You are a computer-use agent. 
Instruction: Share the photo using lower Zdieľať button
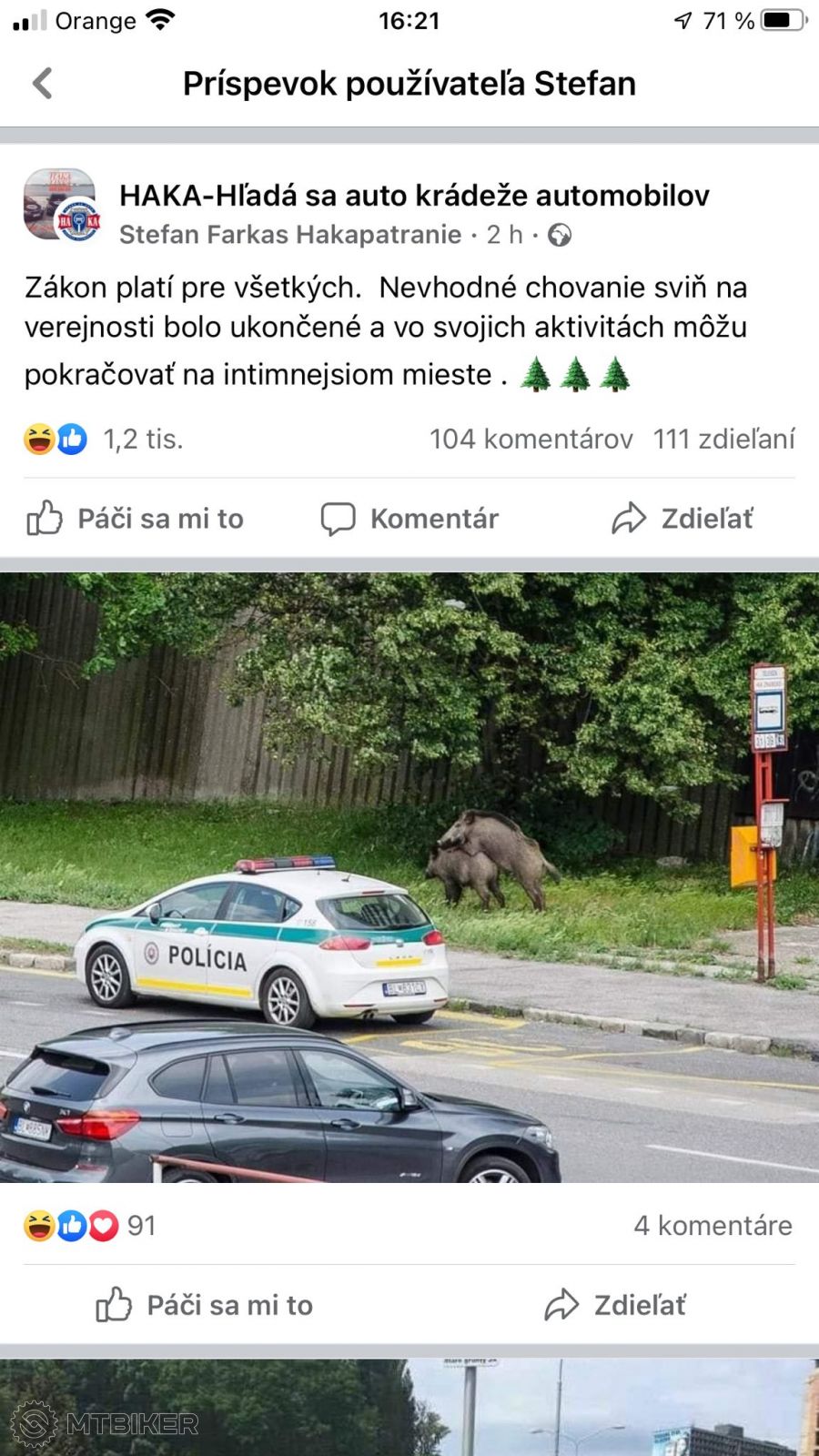click(615, 1305)
